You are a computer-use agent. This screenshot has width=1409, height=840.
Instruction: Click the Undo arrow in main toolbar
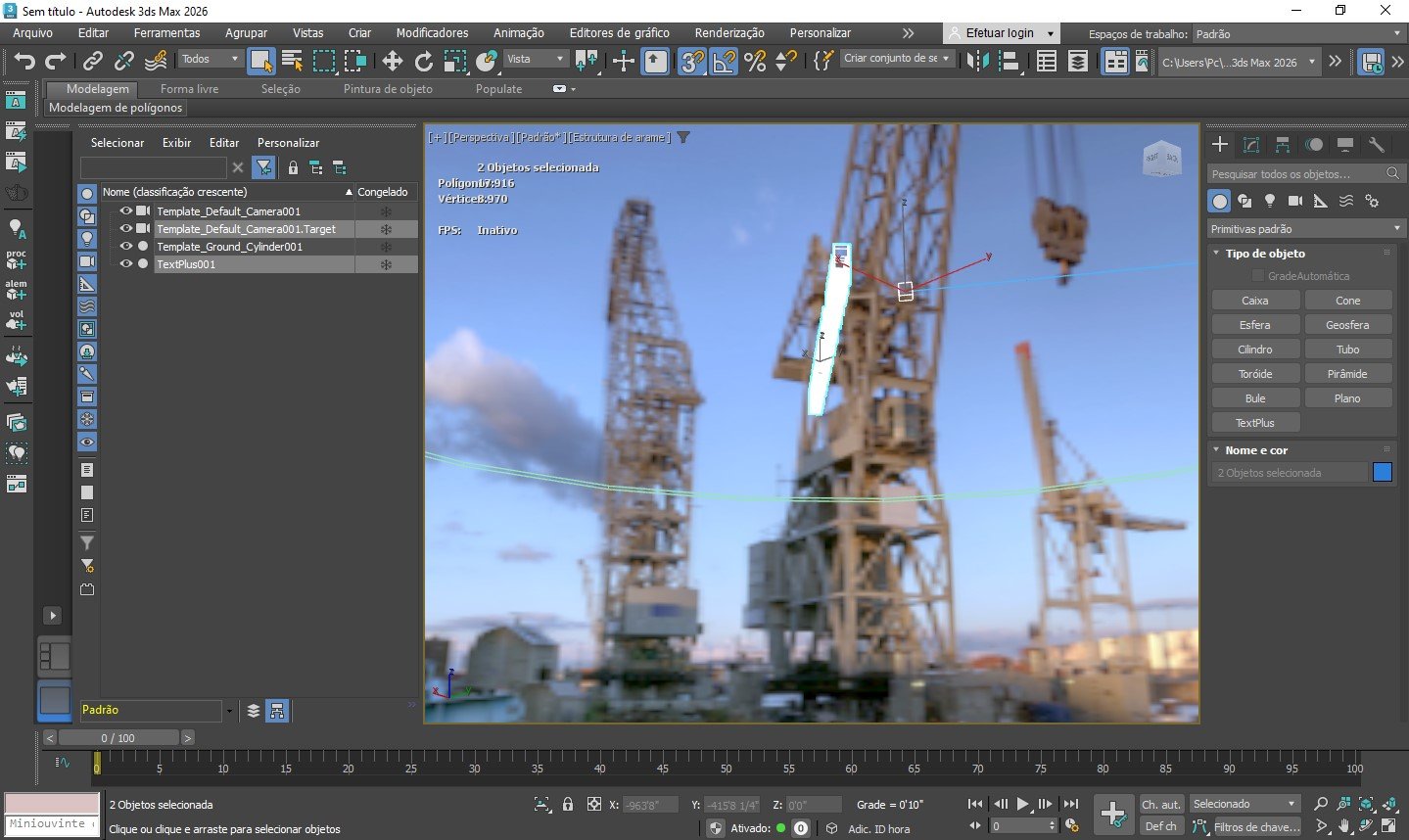point(23,61)
